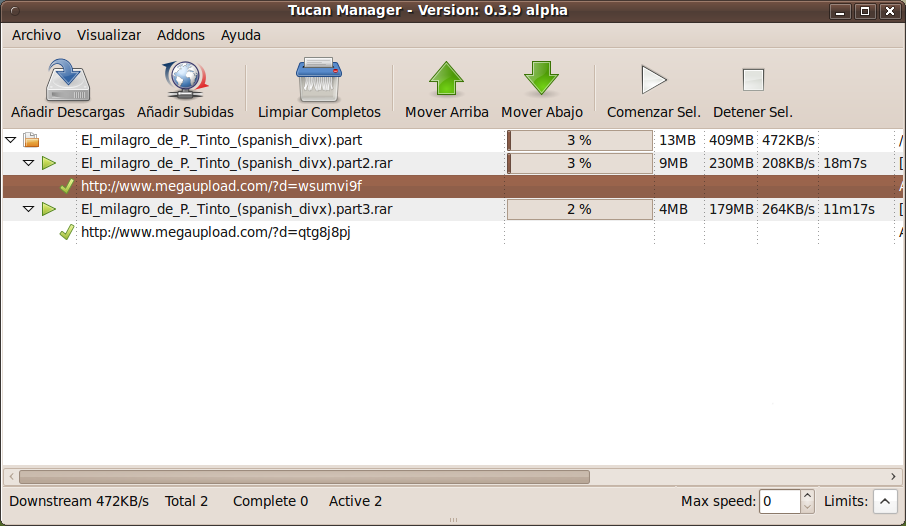Open the Ayuda menu
This screenshot has width=906, height=526.
(x=240, y=35)
